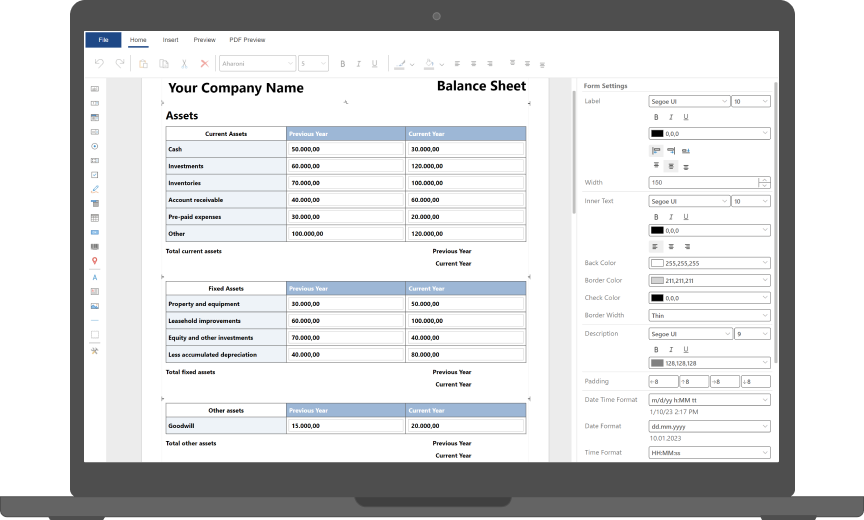Select the signature pen tool in sidebar
Image resolution: width=864 pixels, height=520 pixels.
[95, 188]
